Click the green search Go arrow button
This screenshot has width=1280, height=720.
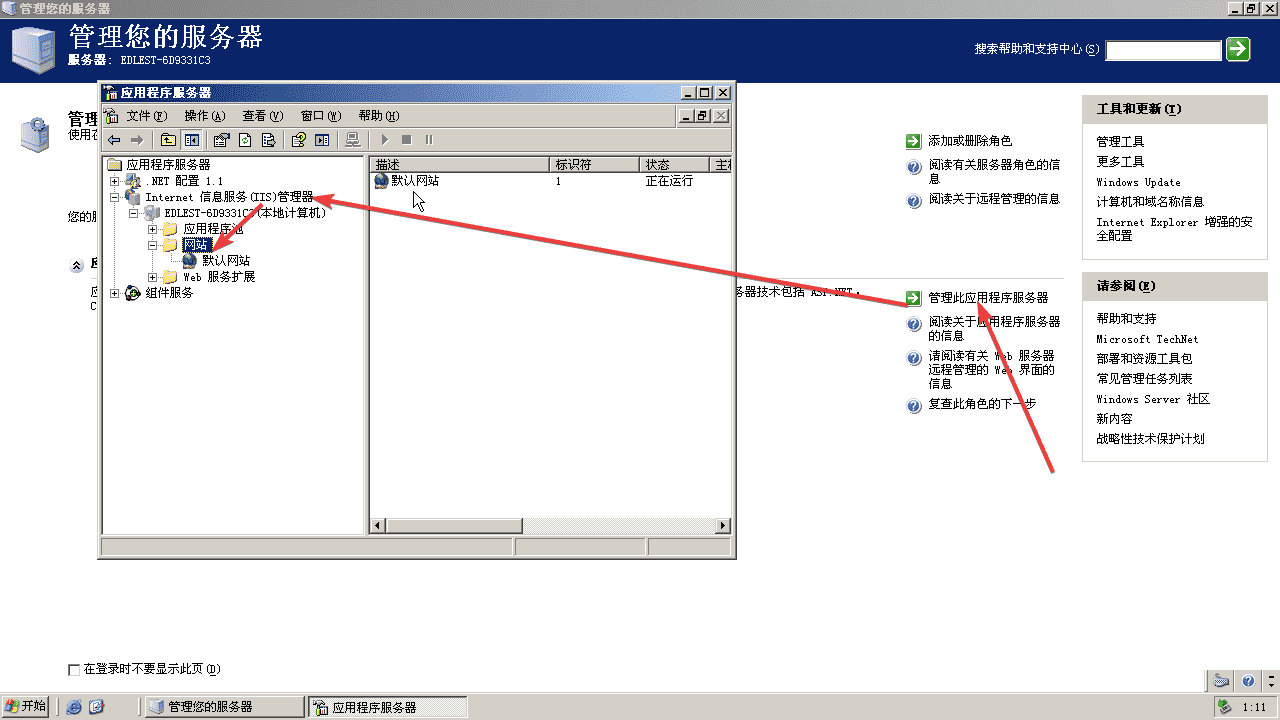(1238, 49)
